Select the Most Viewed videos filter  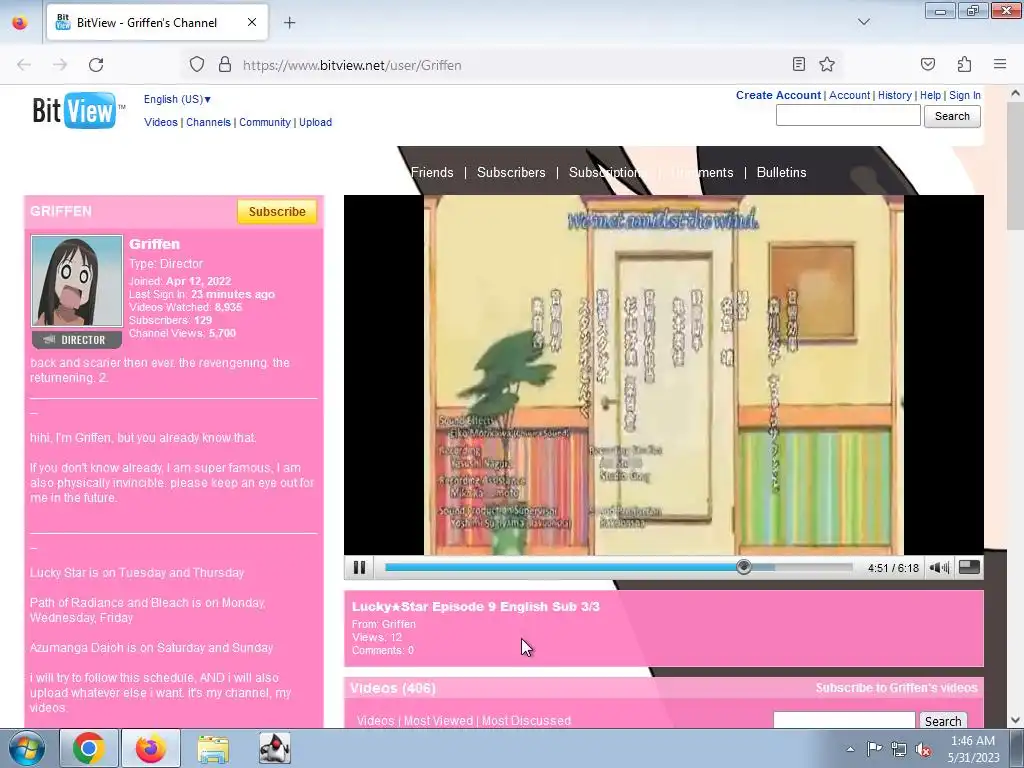point(438,721)
